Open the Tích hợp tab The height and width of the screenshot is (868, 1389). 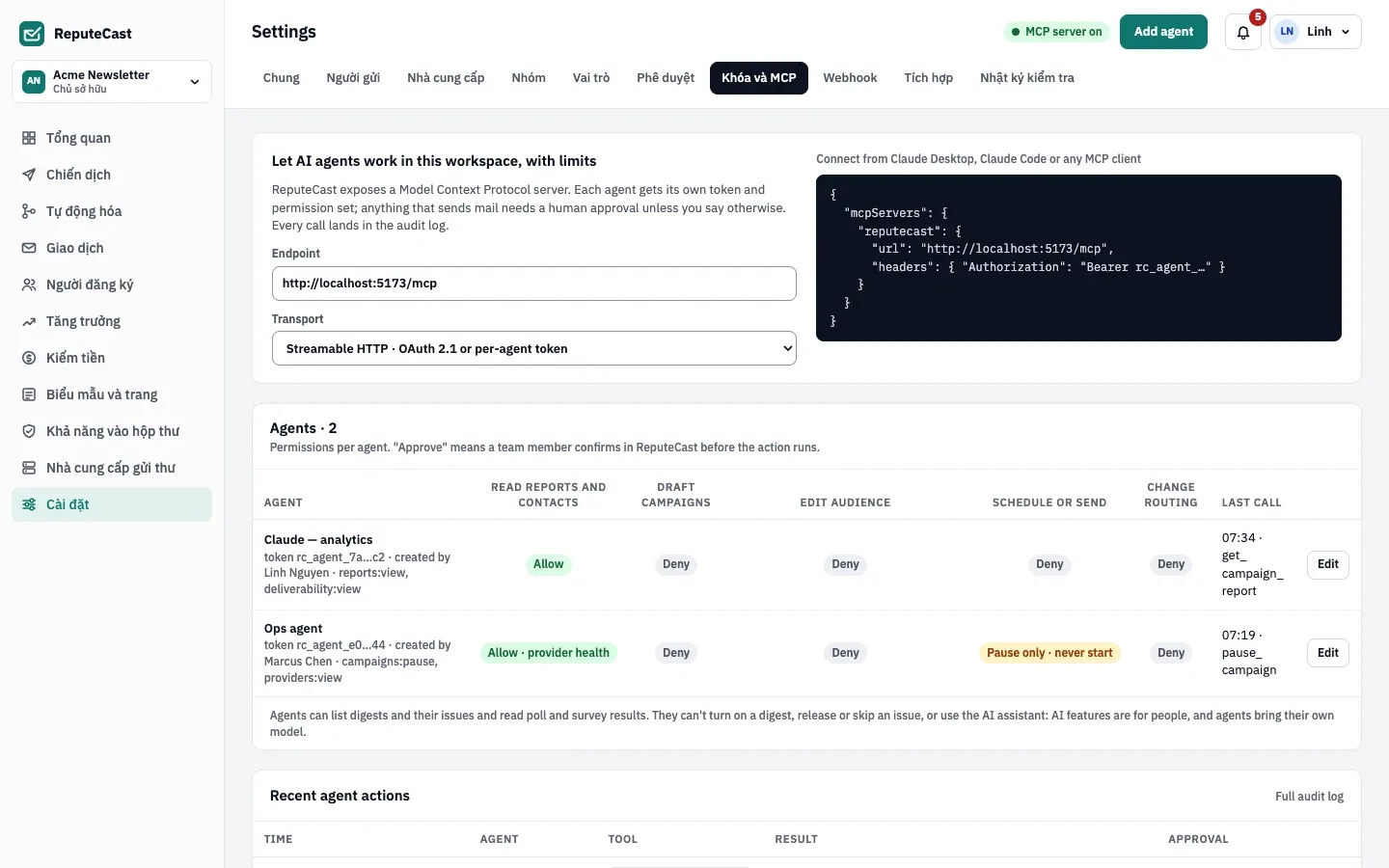[x=929, y=78]
